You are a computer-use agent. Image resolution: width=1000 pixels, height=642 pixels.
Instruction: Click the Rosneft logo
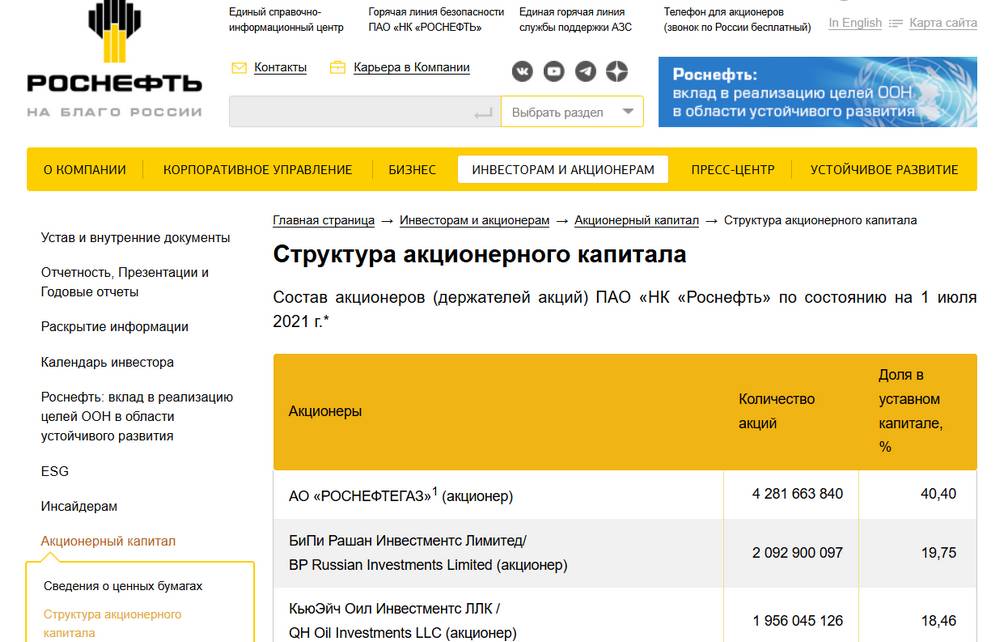[114, 62]
